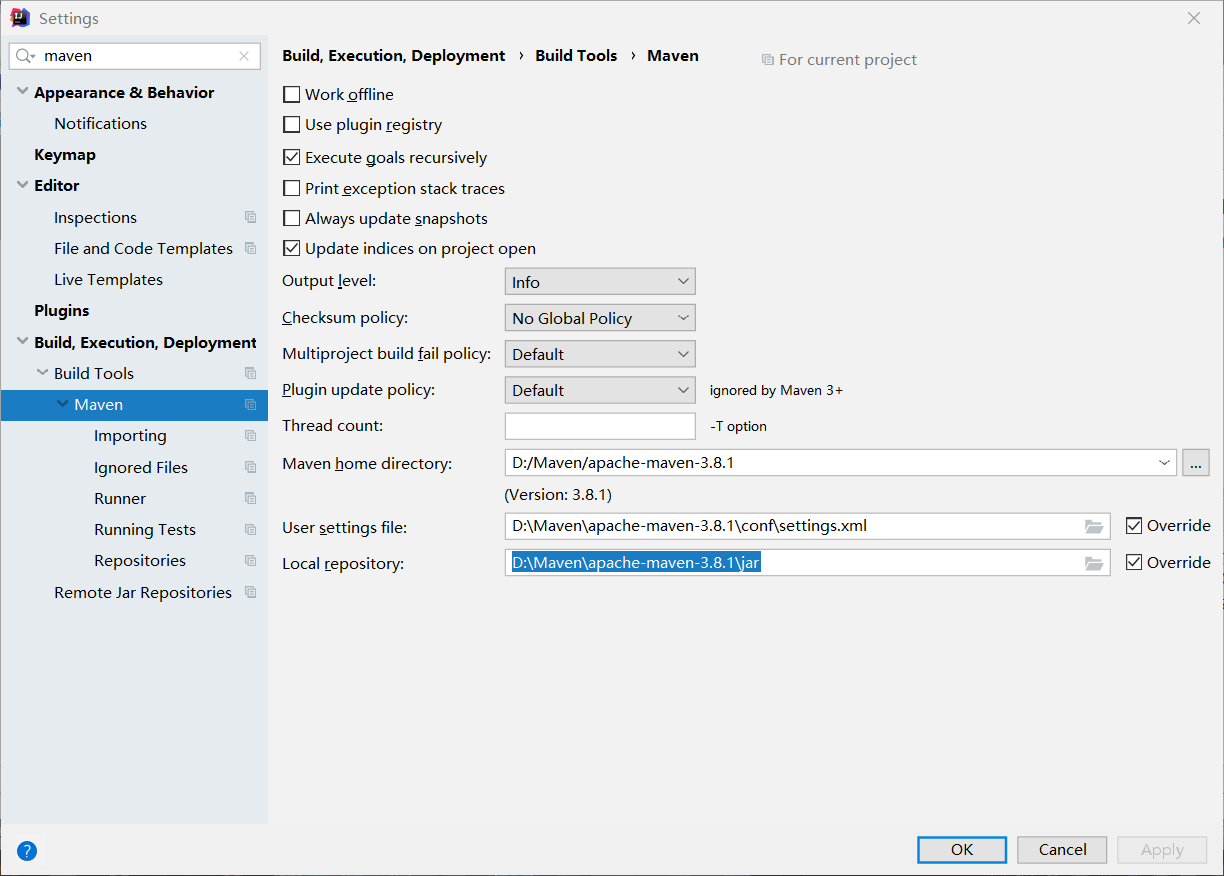Open the Repositories settings page
The height and width of the screenshot is (876, 1224).
point(140,561)
